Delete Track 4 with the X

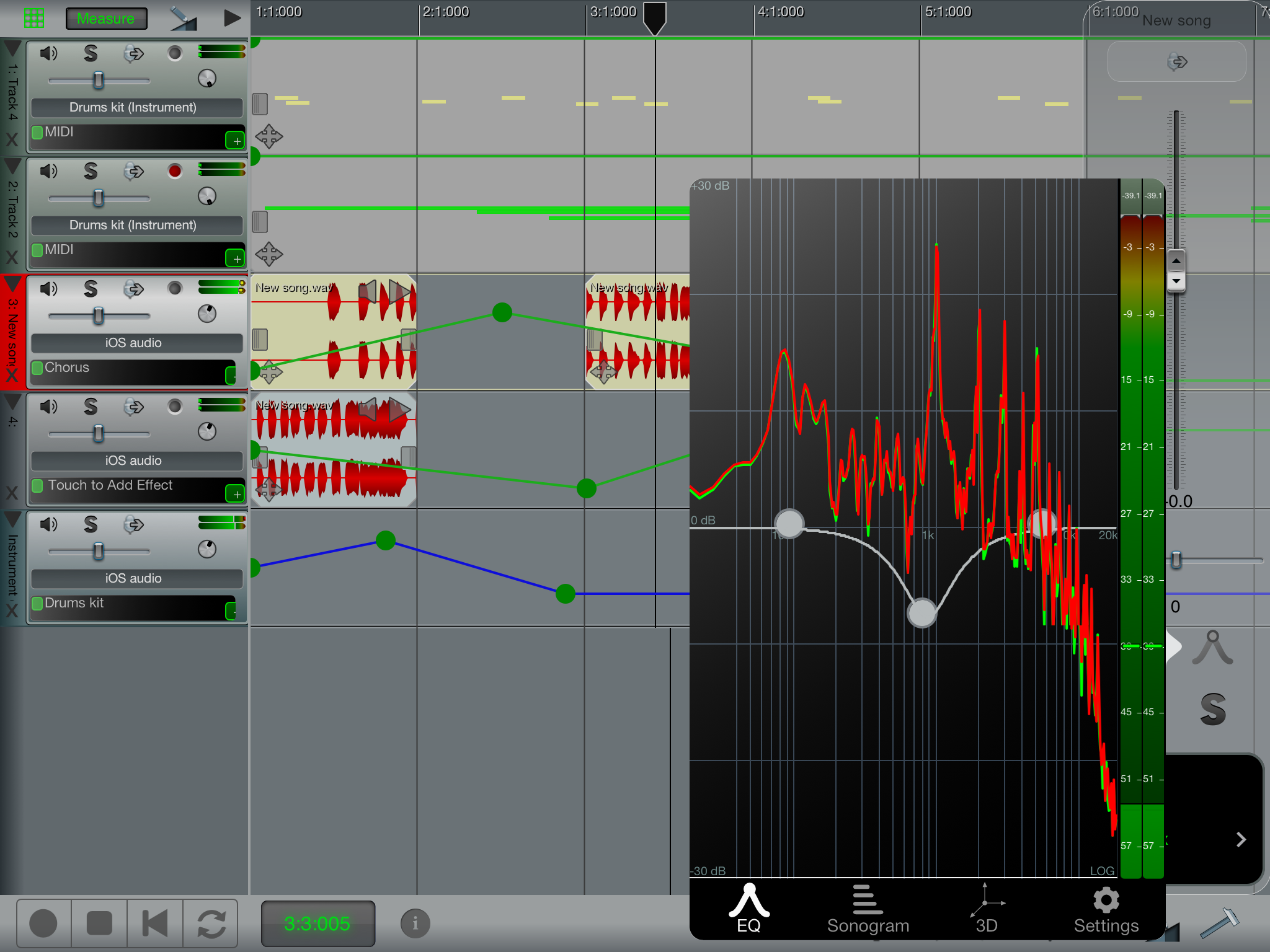(12, 139)
